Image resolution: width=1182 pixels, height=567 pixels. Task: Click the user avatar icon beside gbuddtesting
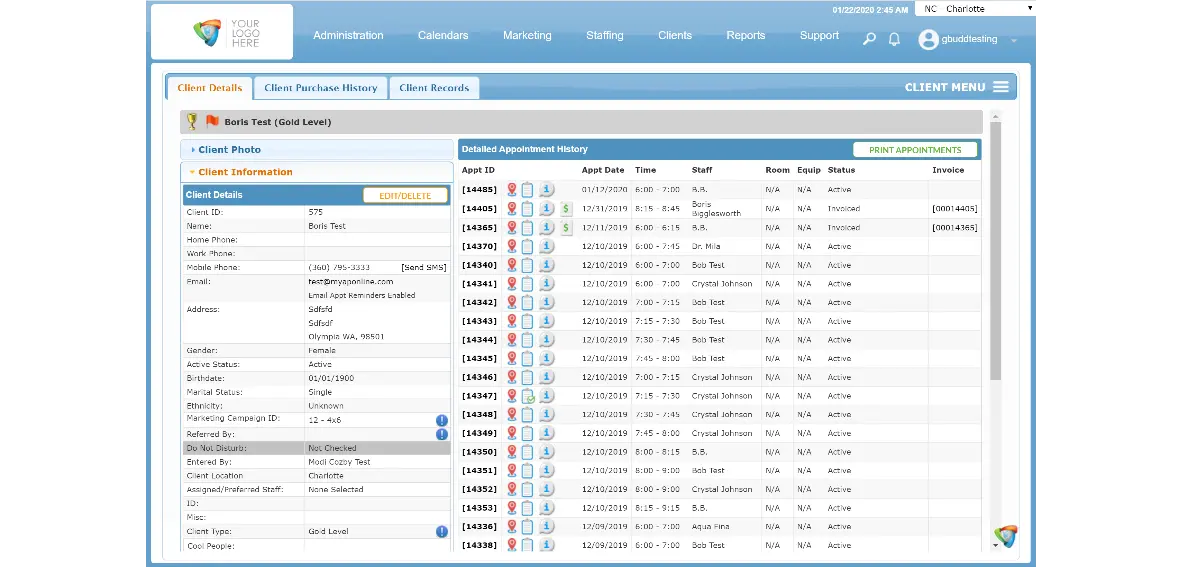tap(928, 39)
